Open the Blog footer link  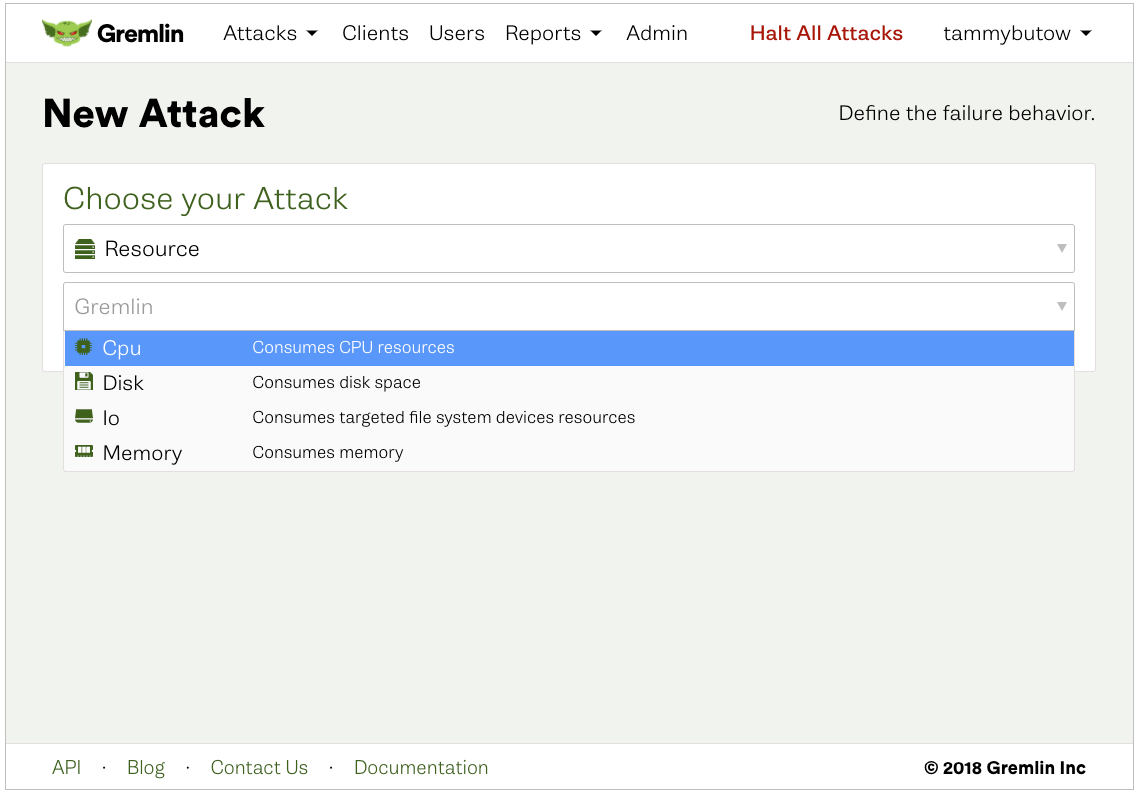point(145,768)
